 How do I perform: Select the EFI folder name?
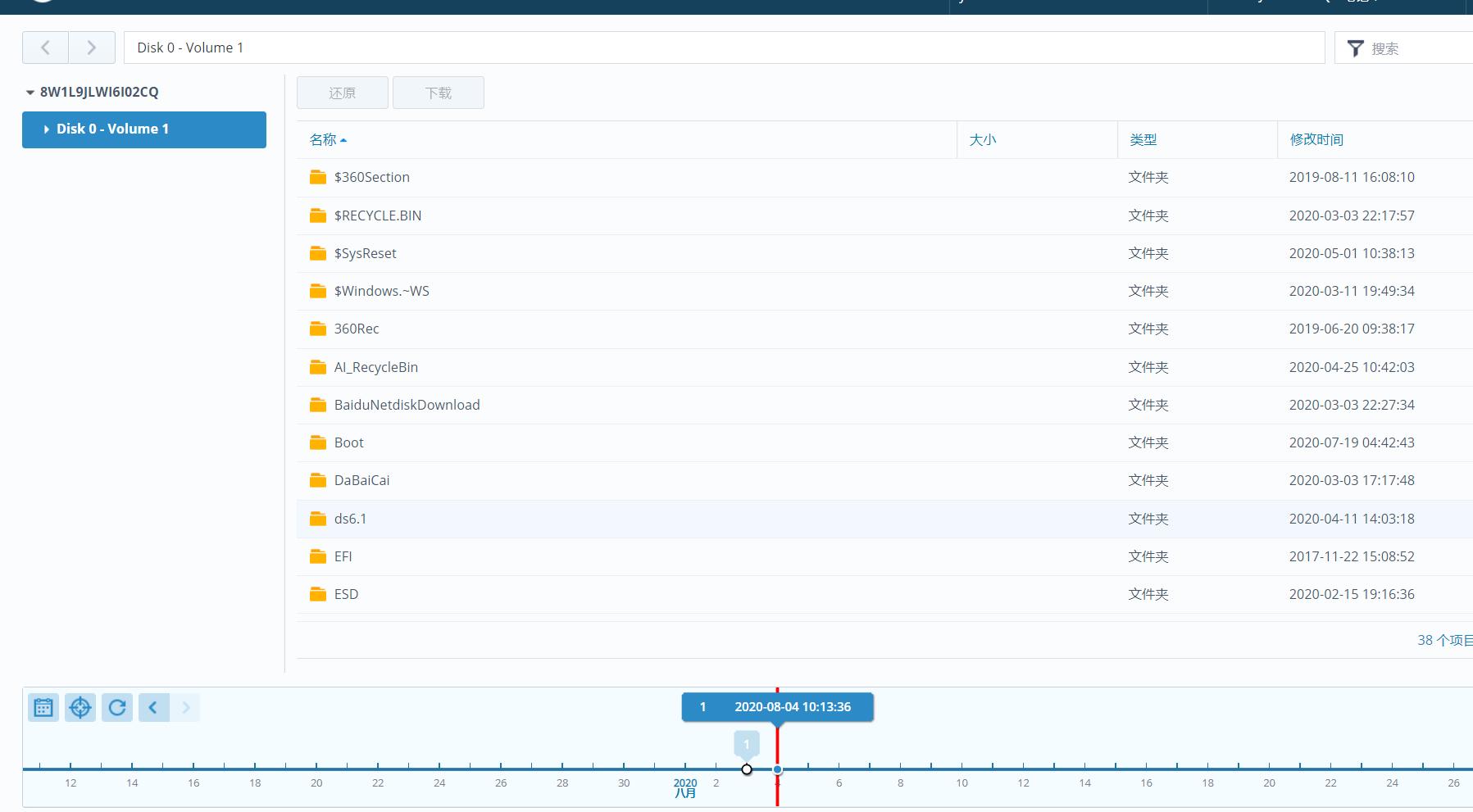pos(343,556)
